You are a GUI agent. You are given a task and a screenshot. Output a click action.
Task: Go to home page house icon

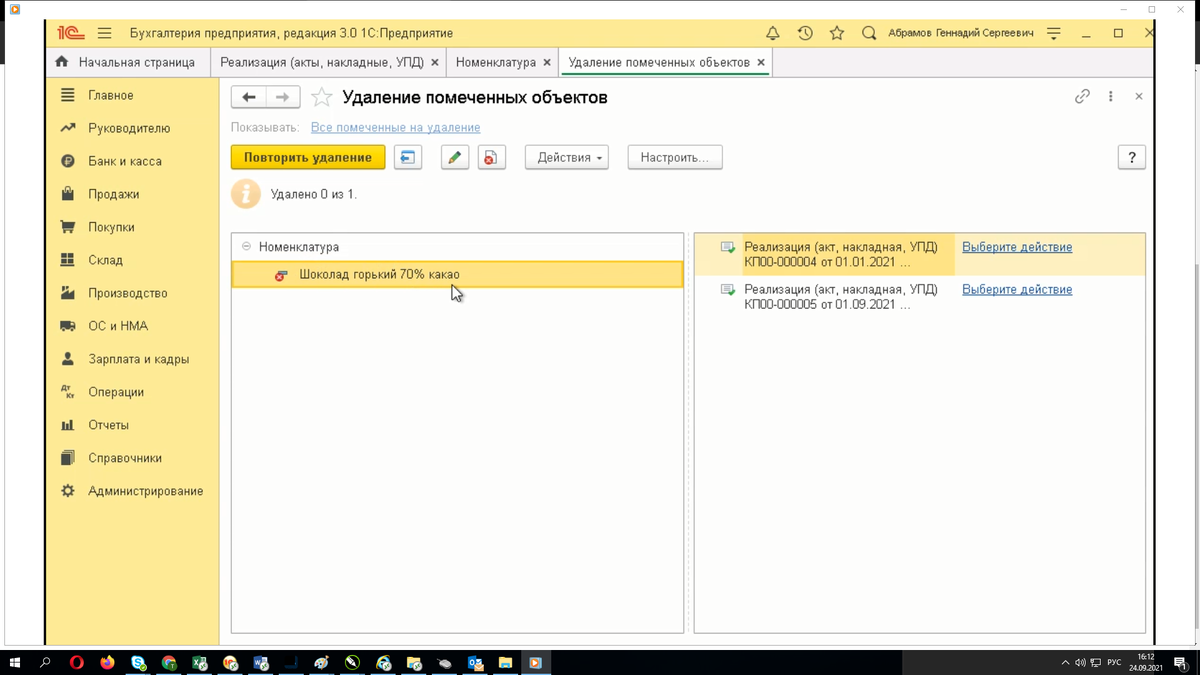tap(62, 62)
